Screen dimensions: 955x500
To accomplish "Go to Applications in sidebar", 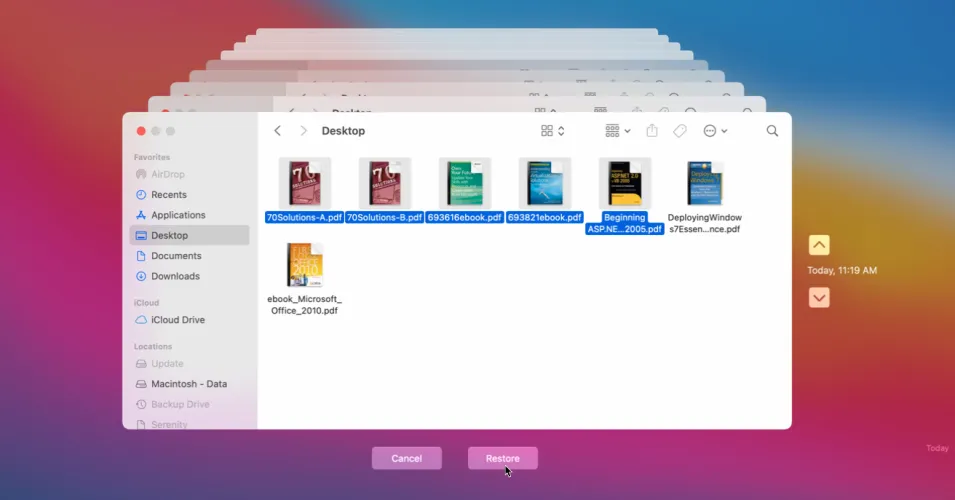I will tap(177, 215).
